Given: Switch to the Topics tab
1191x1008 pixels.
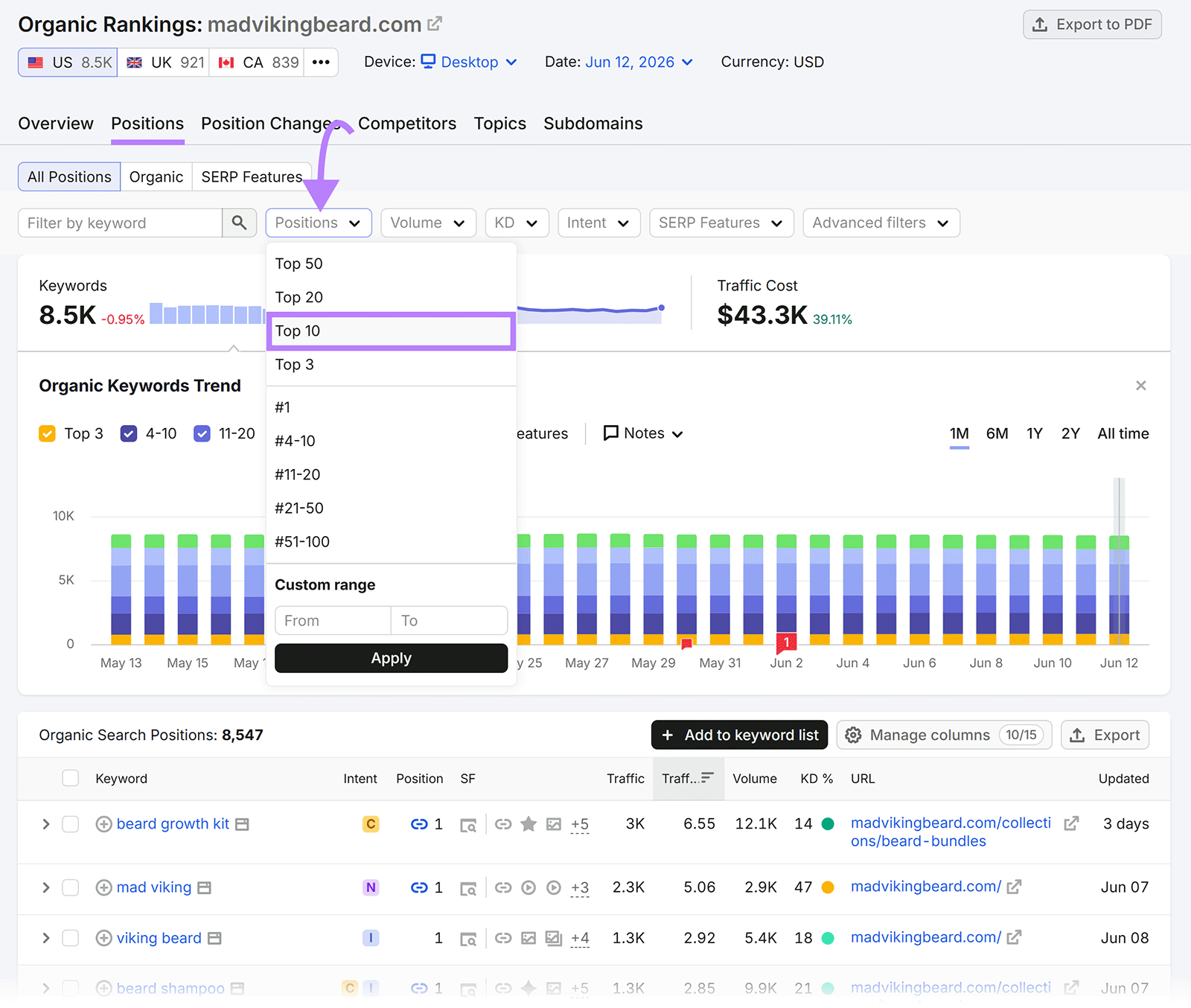Looking at the screenshot, I should (x=500, y=124).
